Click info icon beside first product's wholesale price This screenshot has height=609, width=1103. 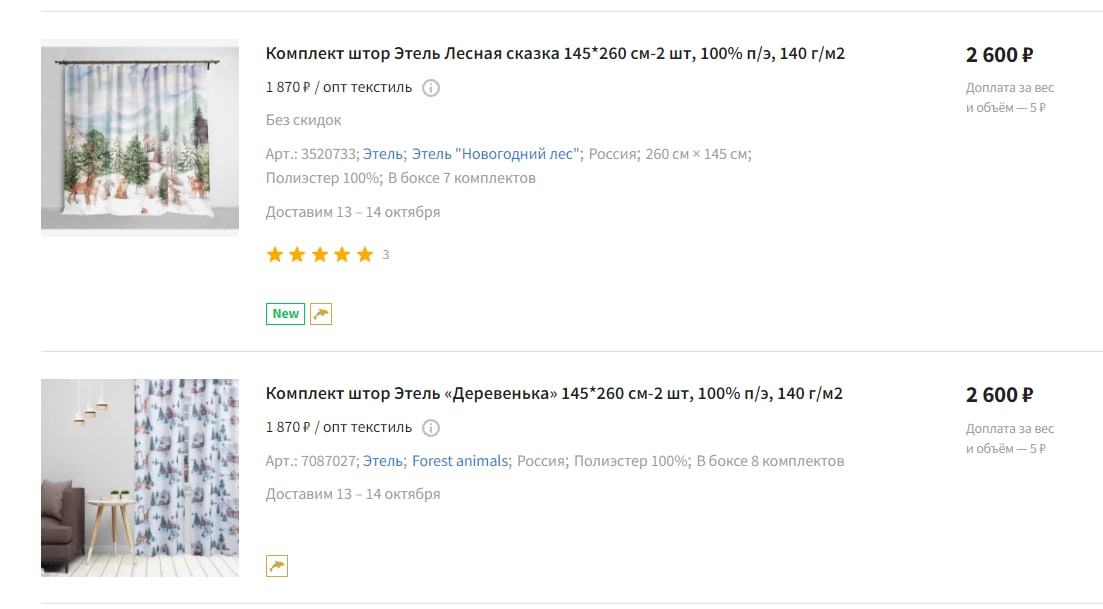click(431, 88)
